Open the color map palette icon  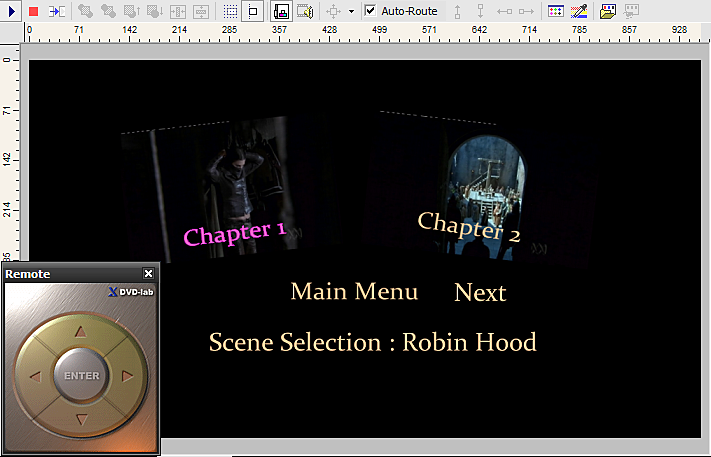[555, 11]
